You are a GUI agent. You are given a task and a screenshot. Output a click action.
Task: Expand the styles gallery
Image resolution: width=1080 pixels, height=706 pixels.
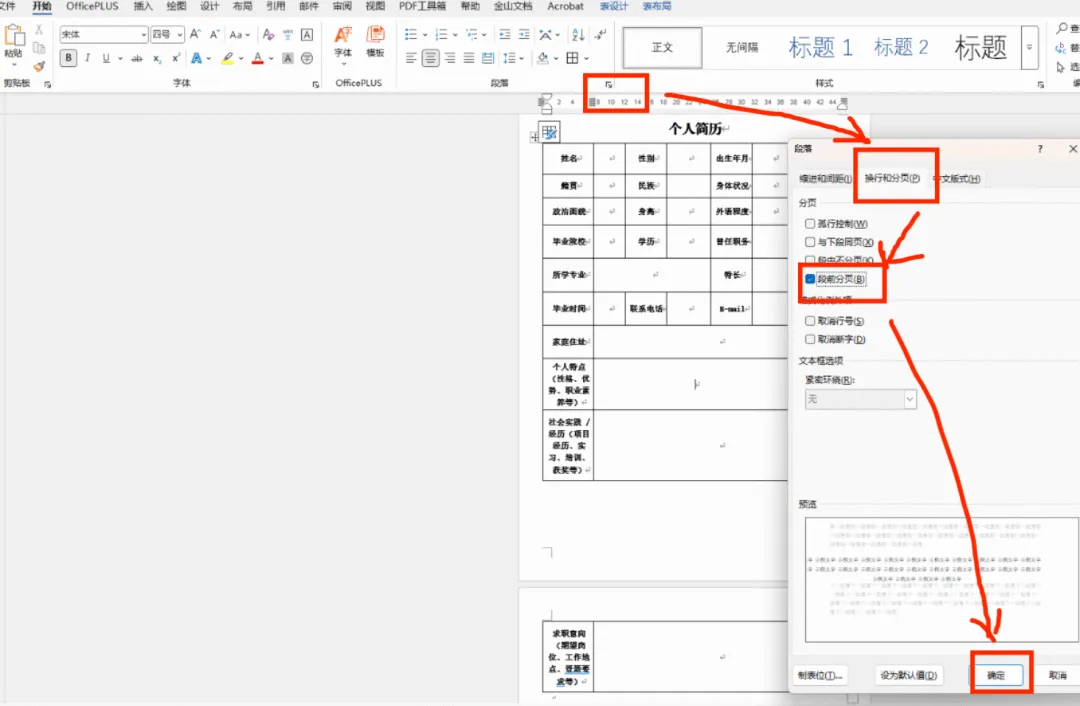[x=1030, y=48]
